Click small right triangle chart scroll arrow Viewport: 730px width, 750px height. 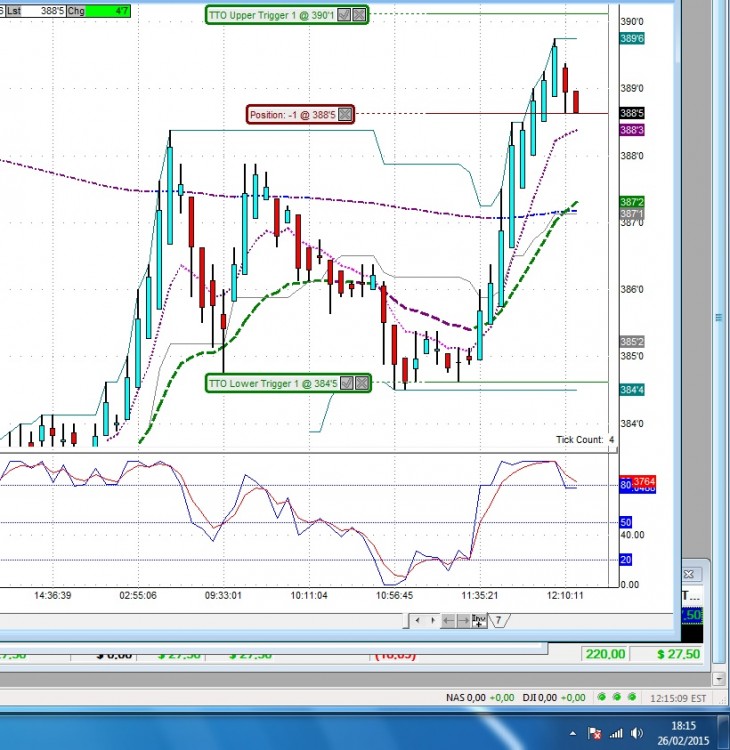click(433, 620)
